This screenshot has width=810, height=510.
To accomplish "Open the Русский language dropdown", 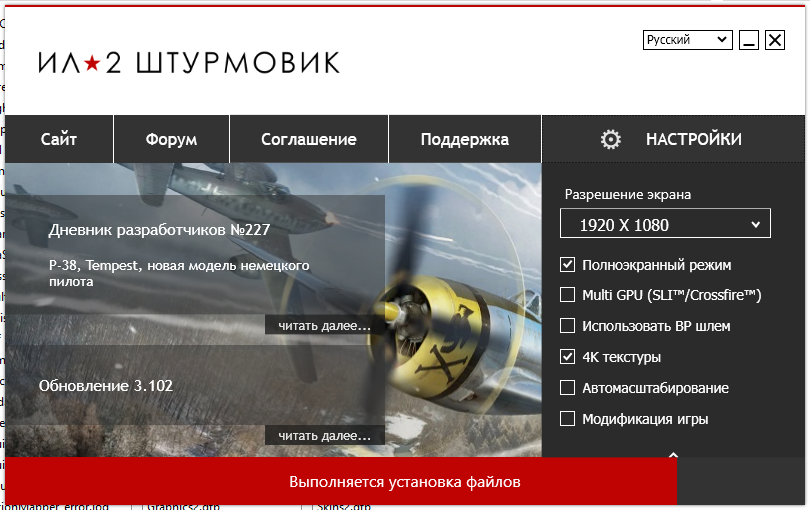I will tap(688, 40).
